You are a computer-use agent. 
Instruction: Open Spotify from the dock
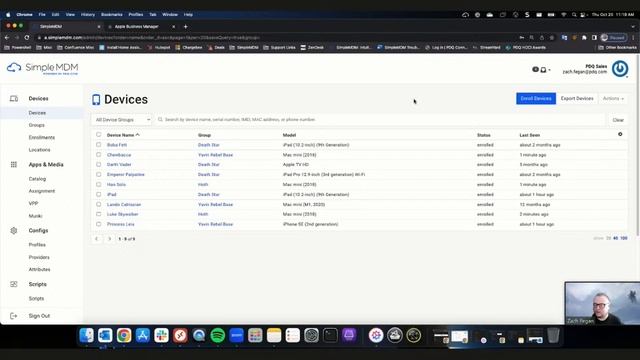(218, 336)
